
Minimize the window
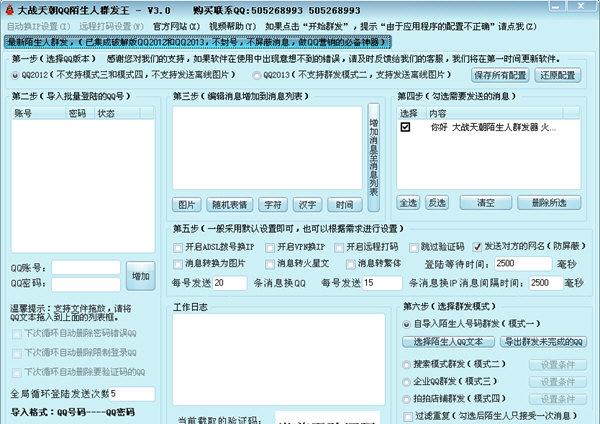pos(557,7)
